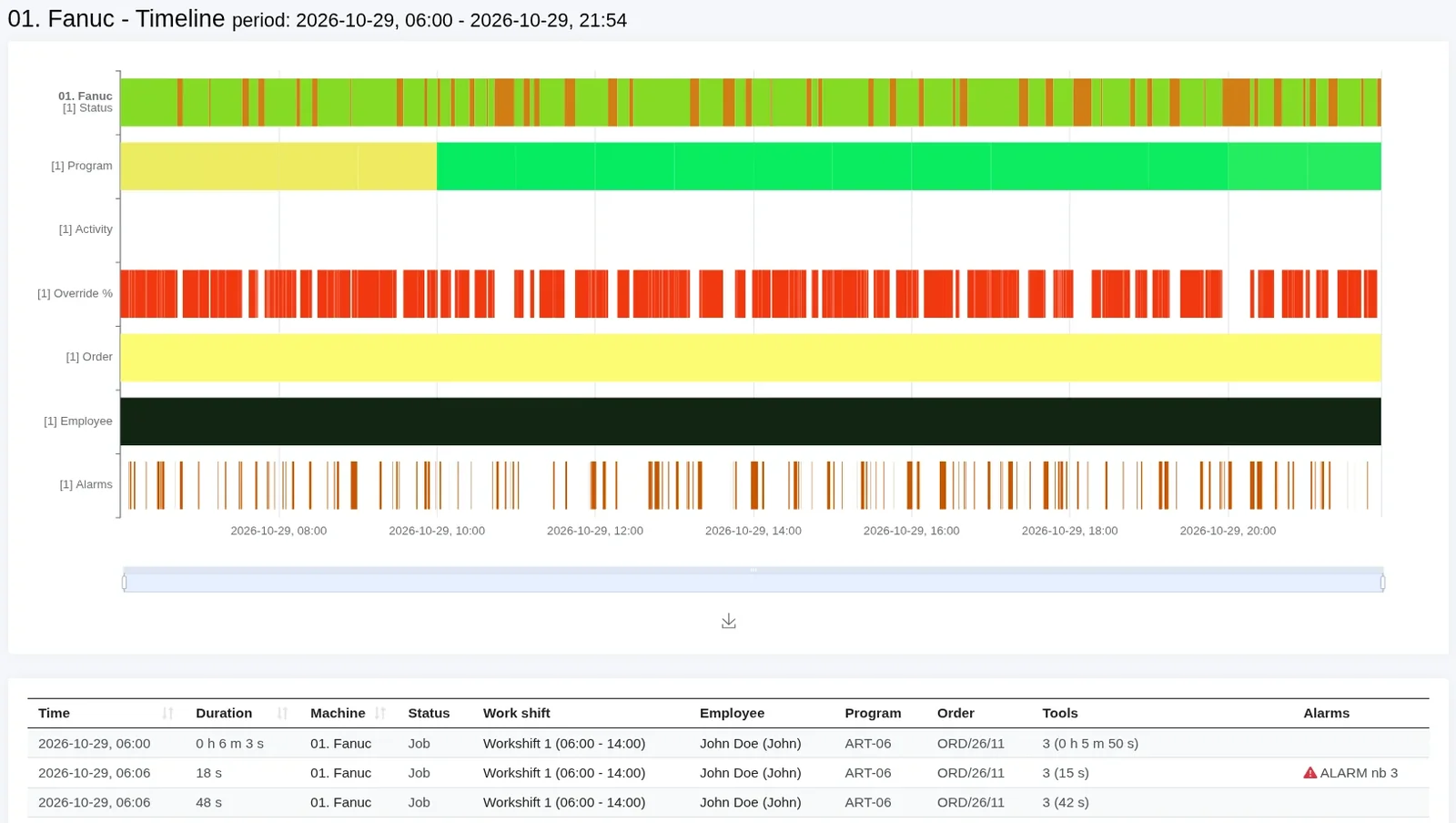Click the 'Program' column header
This screenshot has height=823, width=1456.
(873, 713)
